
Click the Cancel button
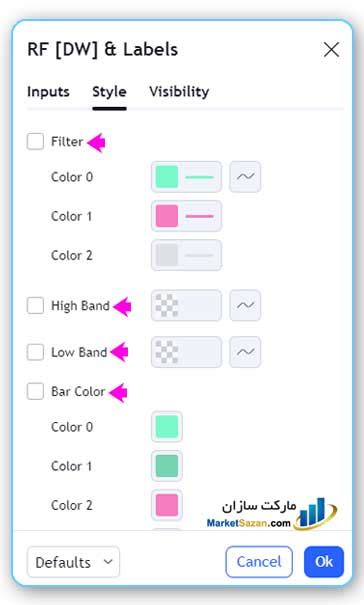259,562
